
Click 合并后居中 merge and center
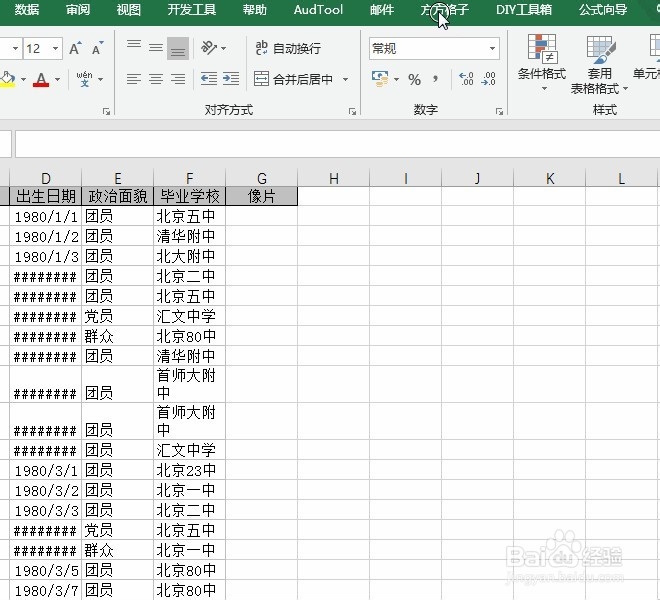[293, 79]
